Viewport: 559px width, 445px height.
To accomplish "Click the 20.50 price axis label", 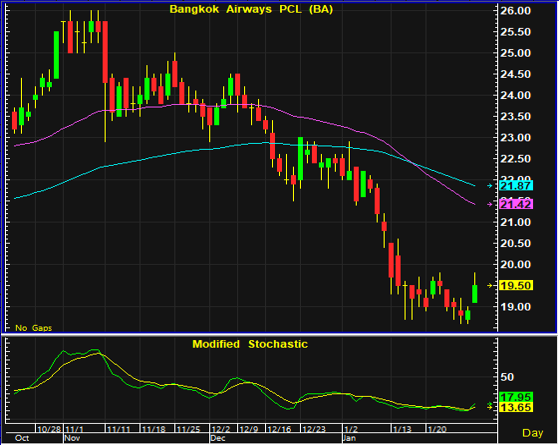I will pos(516,243).
